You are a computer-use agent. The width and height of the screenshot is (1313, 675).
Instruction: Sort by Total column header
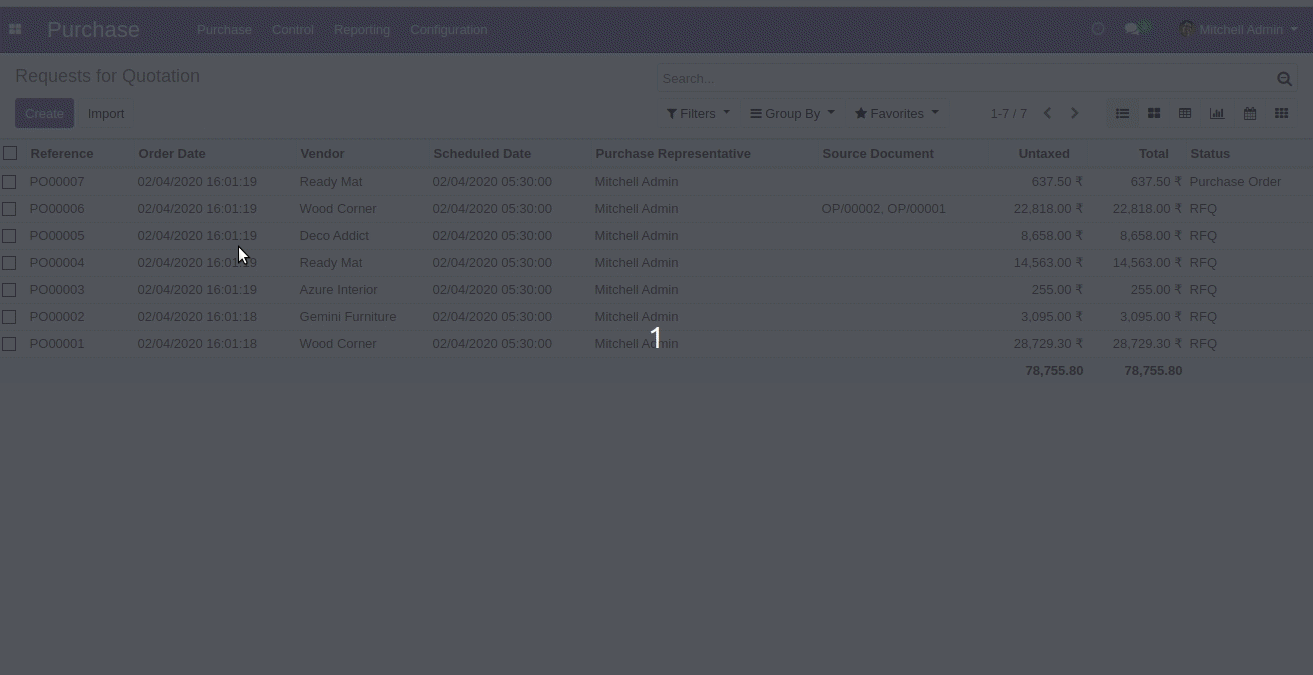pyautogui.click(x=1153, y=154)
